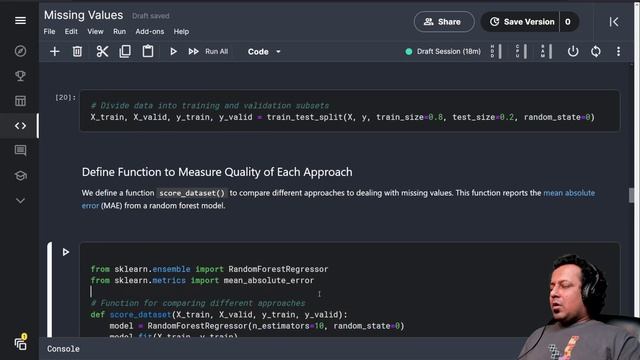Click the RandomForestRegressor import line
This screenshot has width=640, height=360.
(209, 269)
